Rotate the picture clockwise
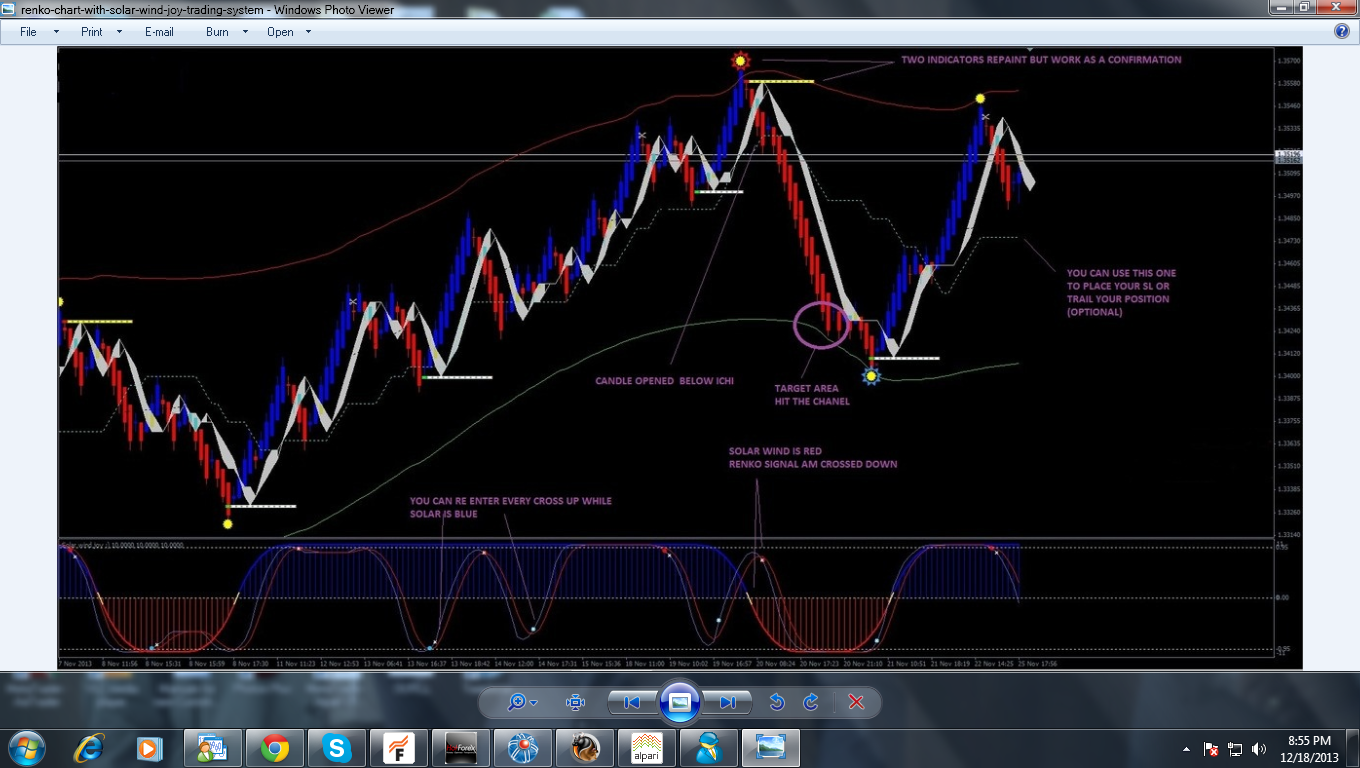 click(x=811, y=702)
